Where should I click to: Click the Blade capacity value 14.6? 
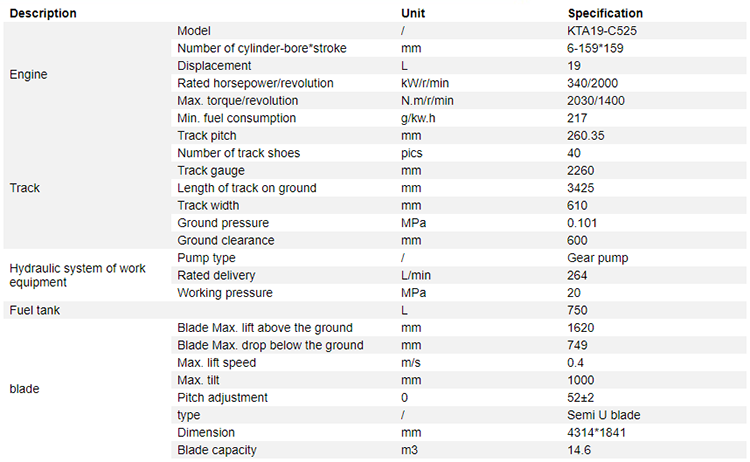(579, 450)
